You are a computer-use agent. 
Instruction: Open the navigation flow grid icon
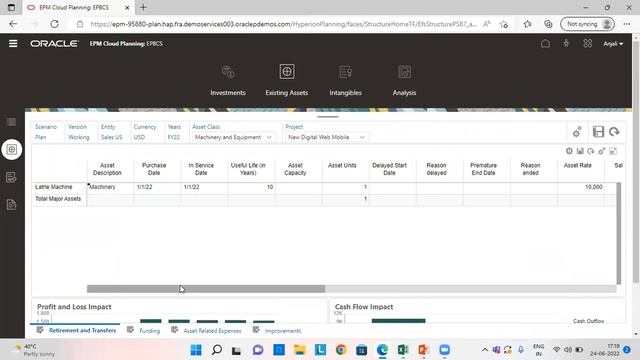[x=588, y=43]
